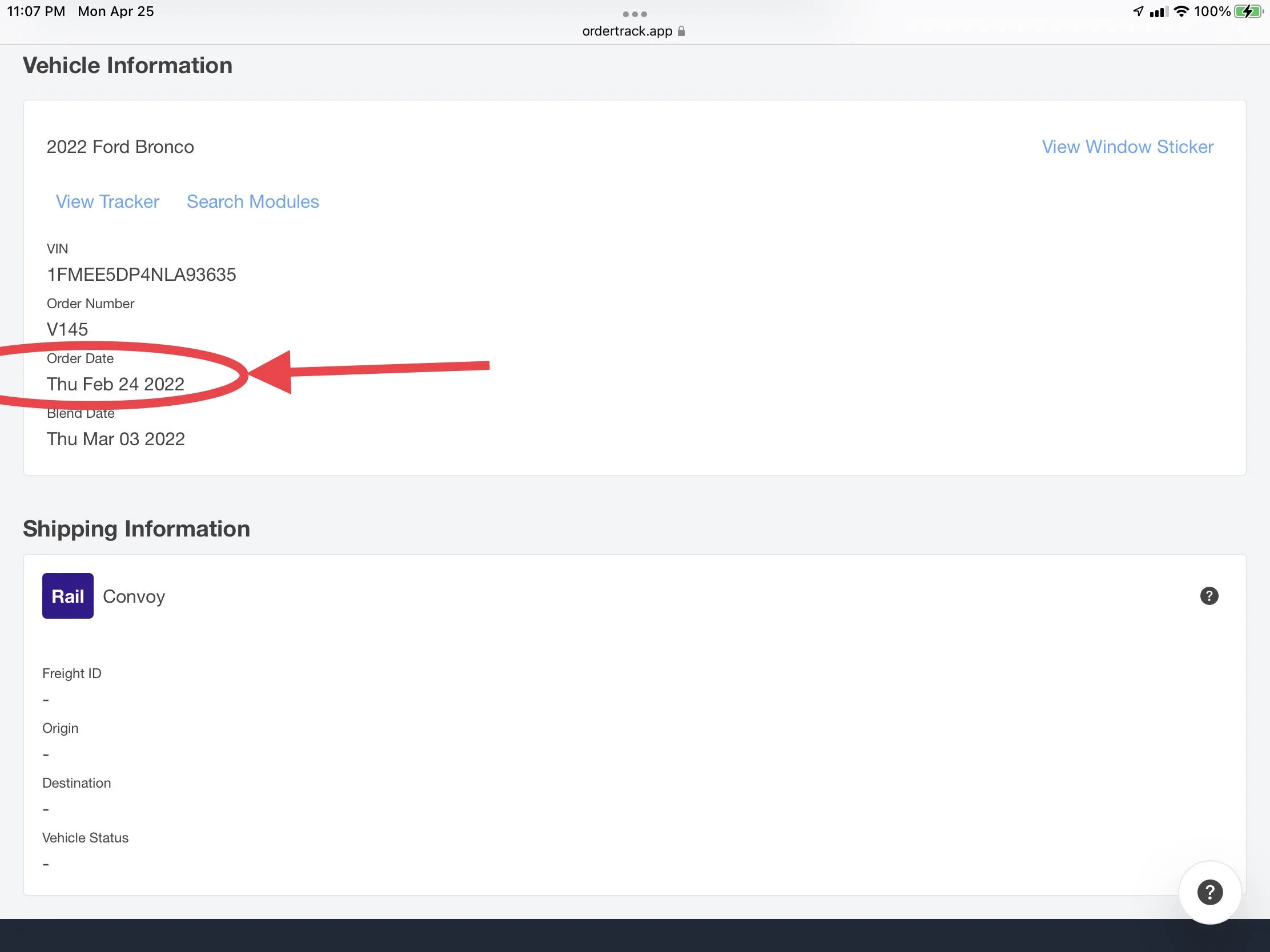Image resolution: width=1270 pixels, height=952 pixels.
Task: Tap the battery indicator in status bar
Action: 1248,11
